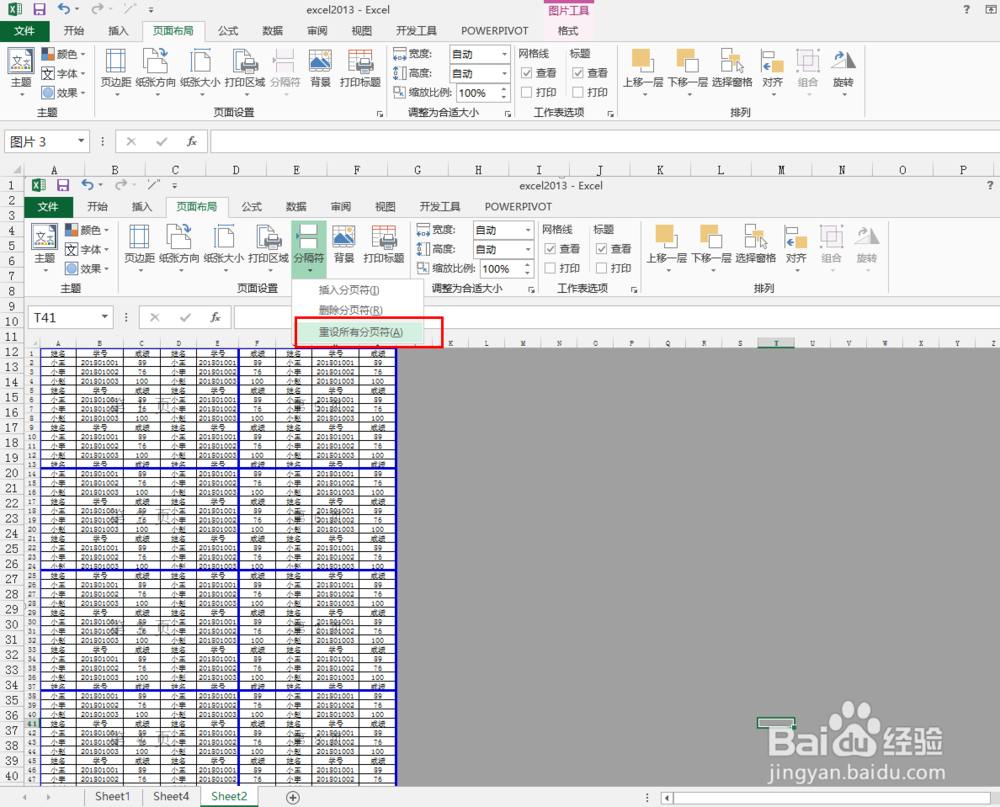Click Redo arrow in main title bar
Screen dimensions: 1000x807
[x=97, y=9]
